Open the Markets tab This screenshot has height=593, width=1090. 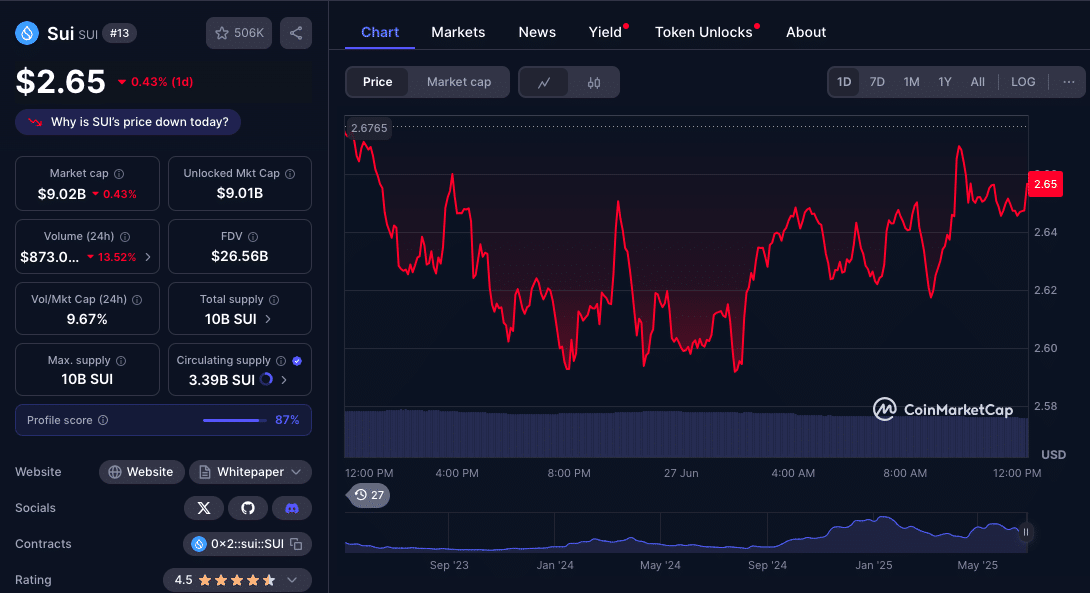point(458,32)
